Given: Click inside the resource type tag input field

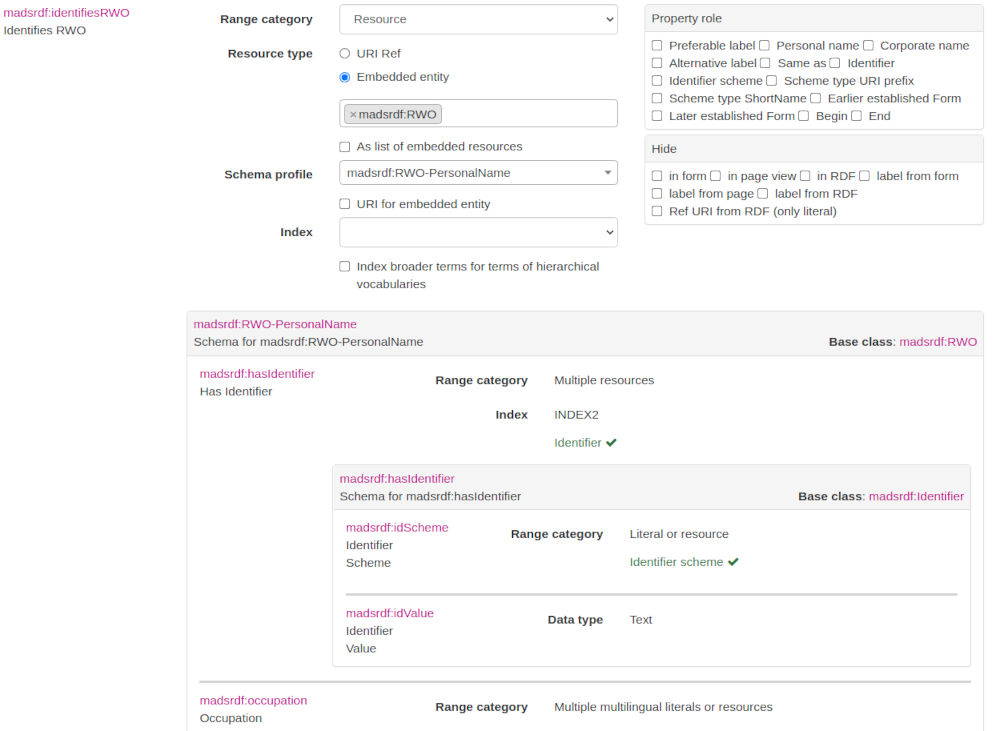Looking at the screenshot, I should click(530, 114).
